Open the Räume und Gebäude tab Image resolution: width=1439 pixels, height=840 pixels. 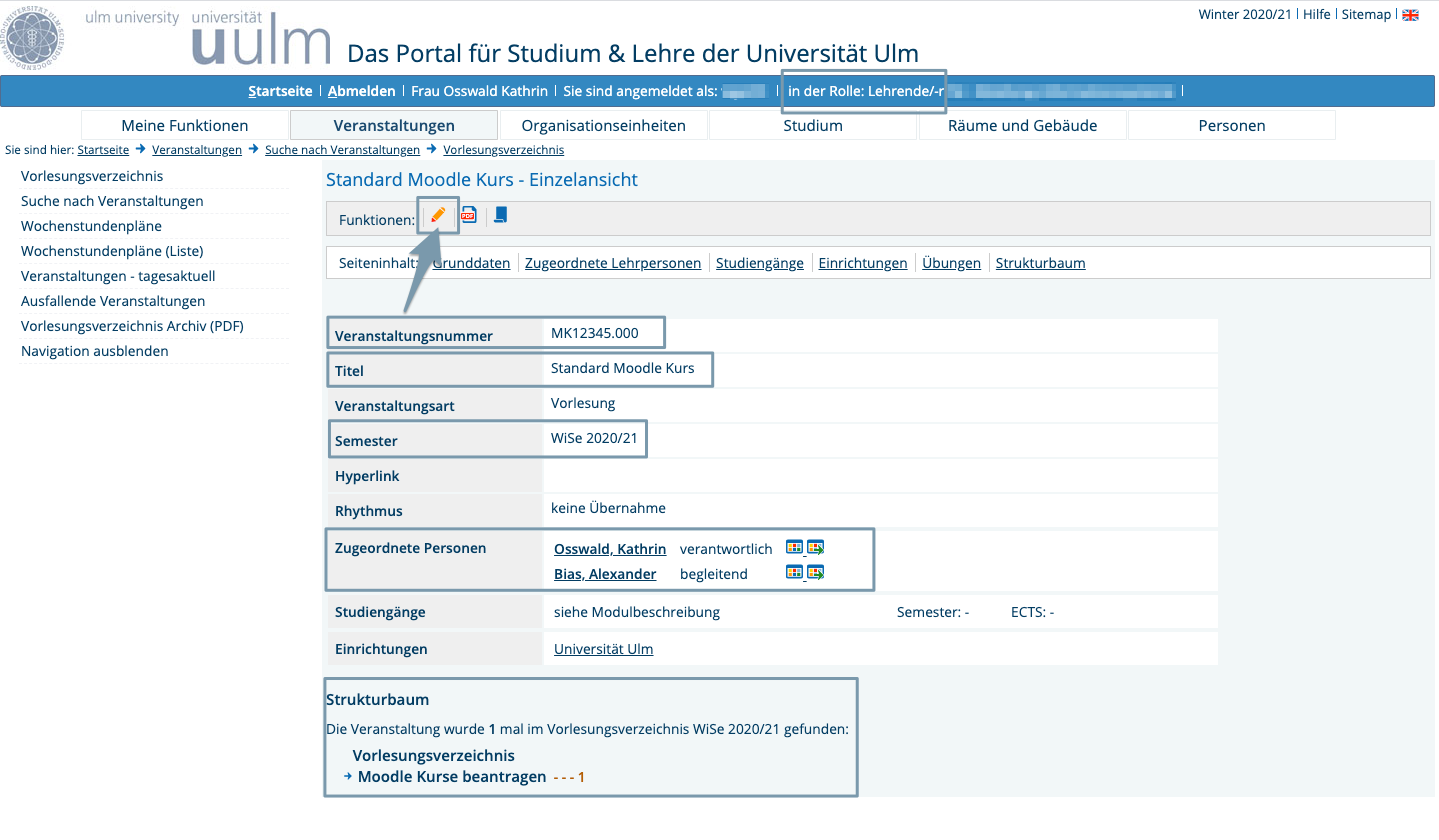click(1023, 125)
